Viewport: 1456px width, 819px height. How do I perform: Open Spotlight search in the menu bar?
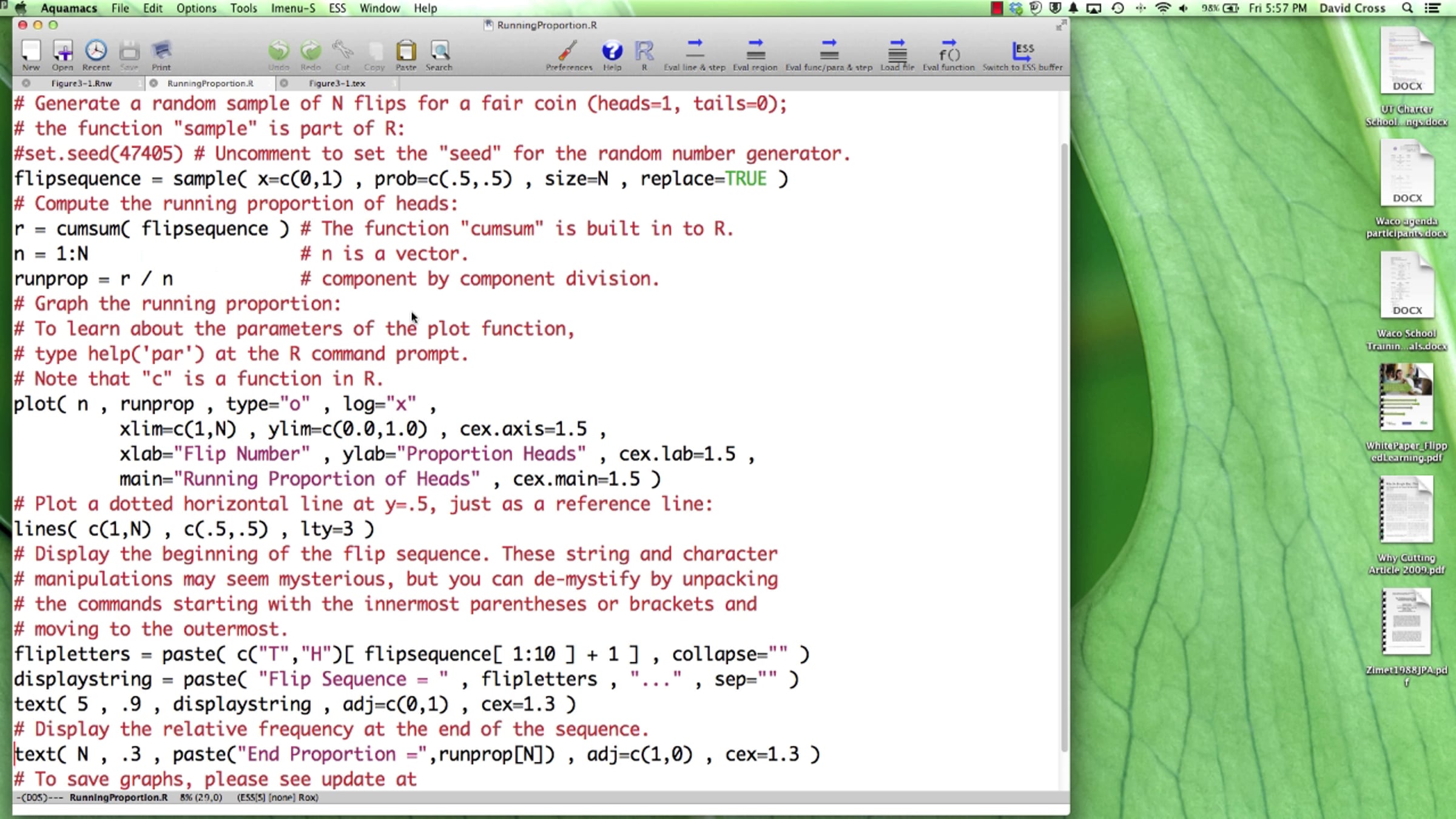[x=1407, y=8]
